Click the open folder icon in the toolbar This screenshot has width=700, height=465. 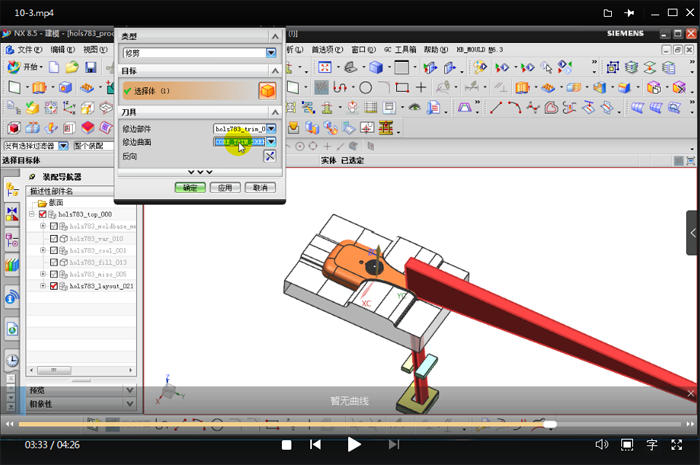tap(72, 67)
